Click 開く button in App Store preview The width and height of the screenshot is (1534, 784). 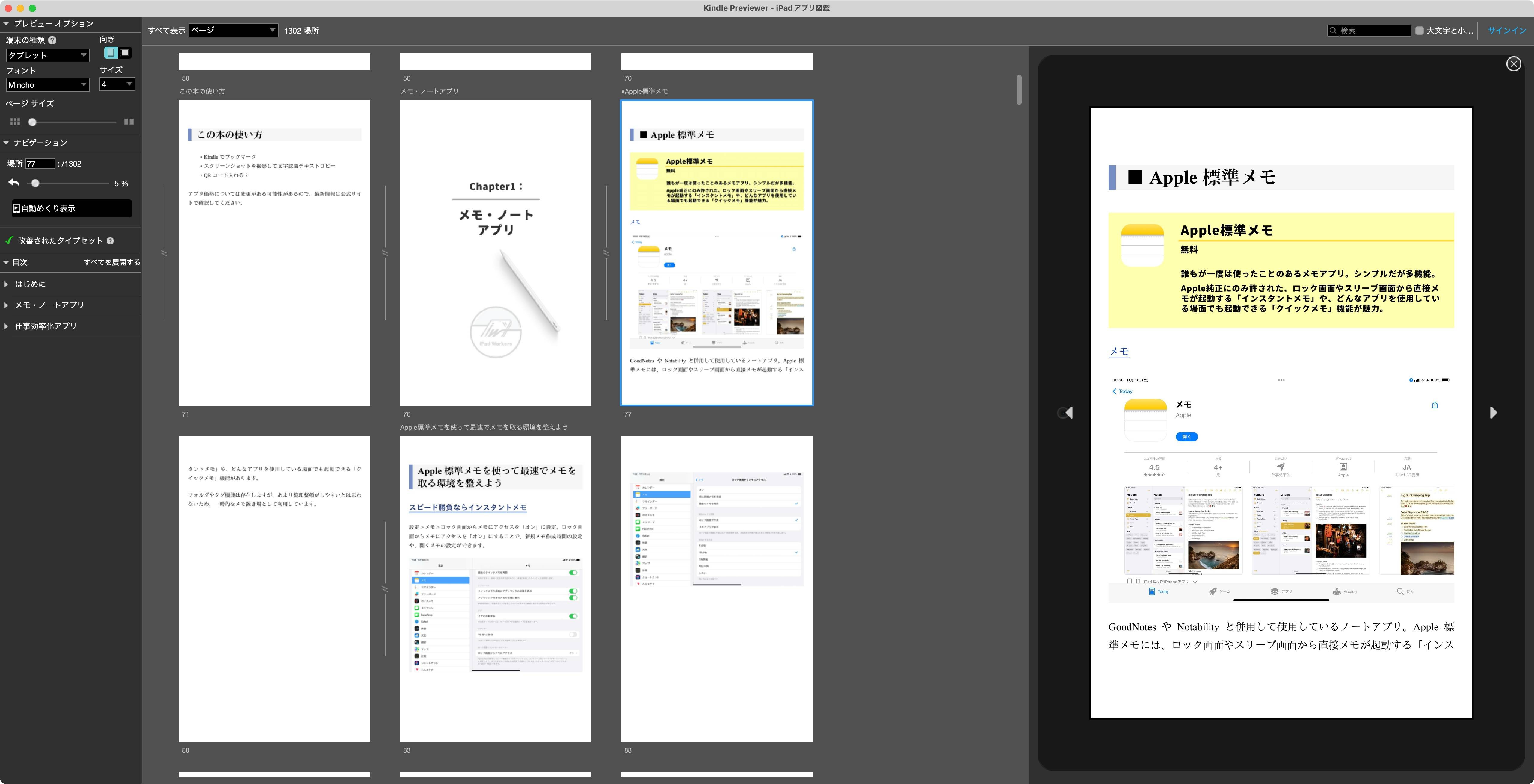tap(1186, 437)
